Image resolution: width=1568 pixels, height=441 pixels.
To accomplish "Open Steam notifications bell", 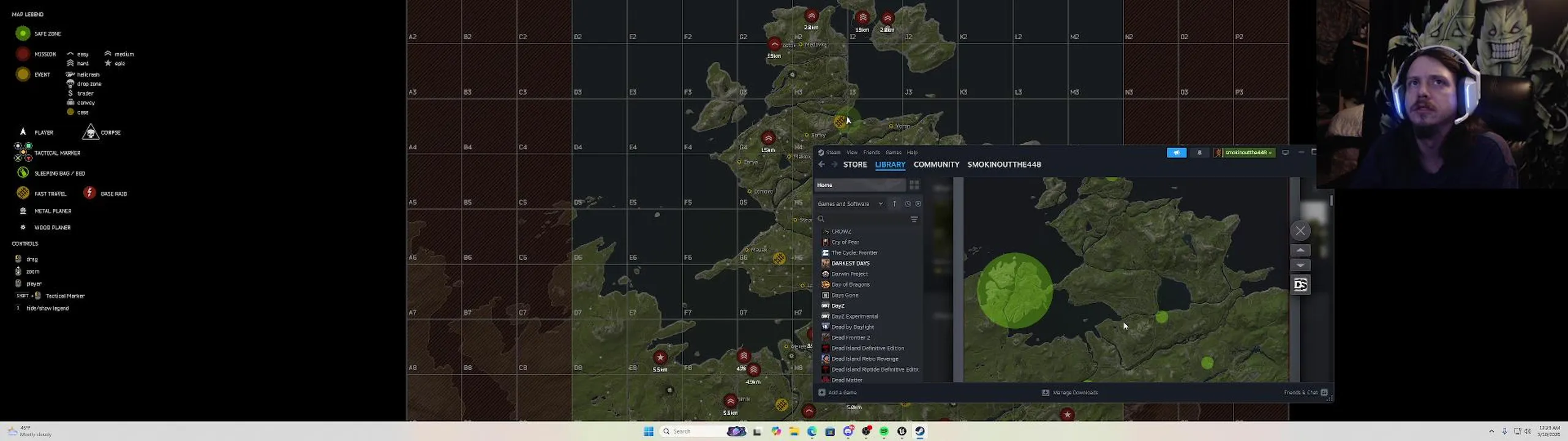I will click(x=1199, y=153).
